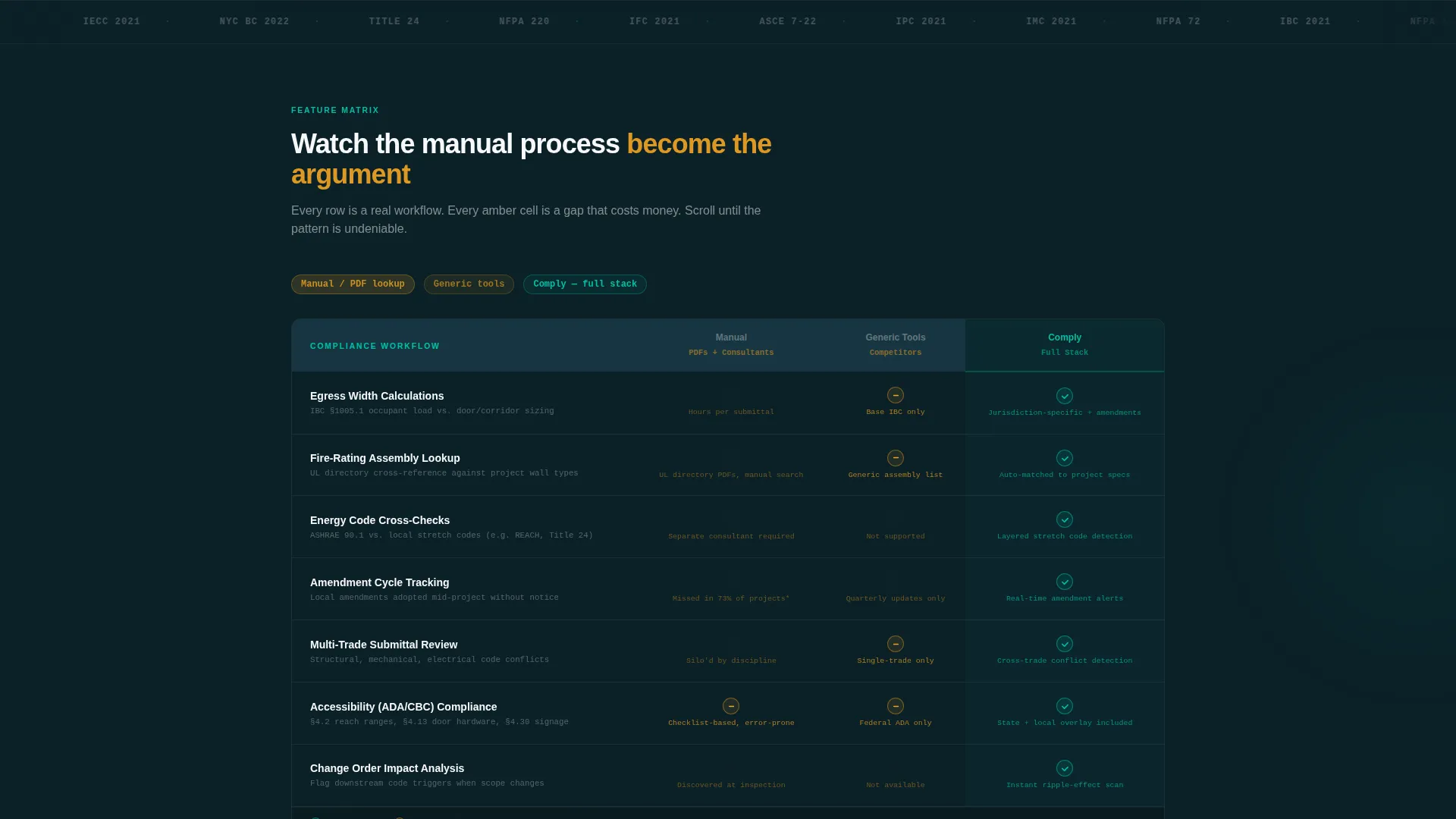Click the minus icon above Base IBC only

tap(896, 395)
